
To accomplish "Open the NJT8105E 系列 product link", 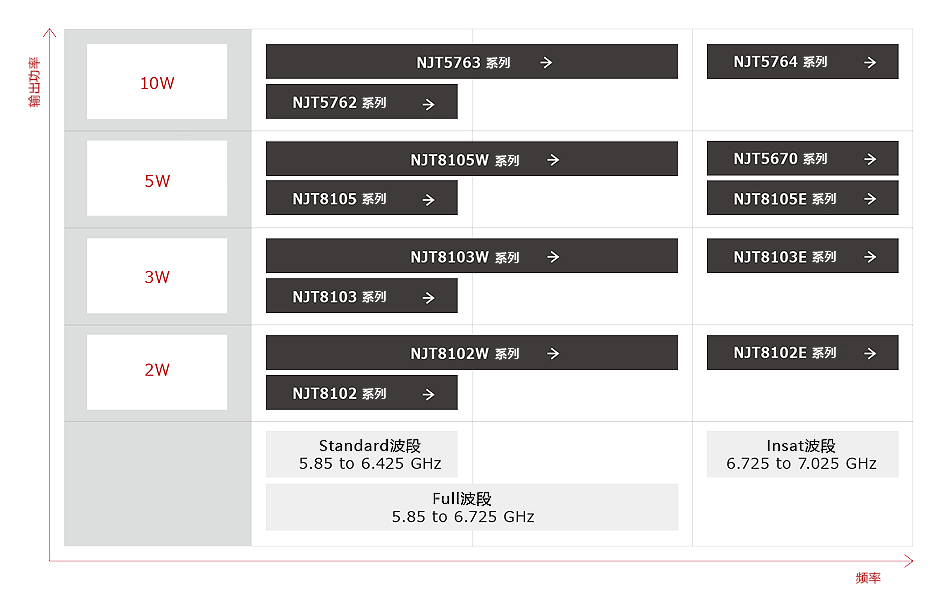I will coord(802,199).
